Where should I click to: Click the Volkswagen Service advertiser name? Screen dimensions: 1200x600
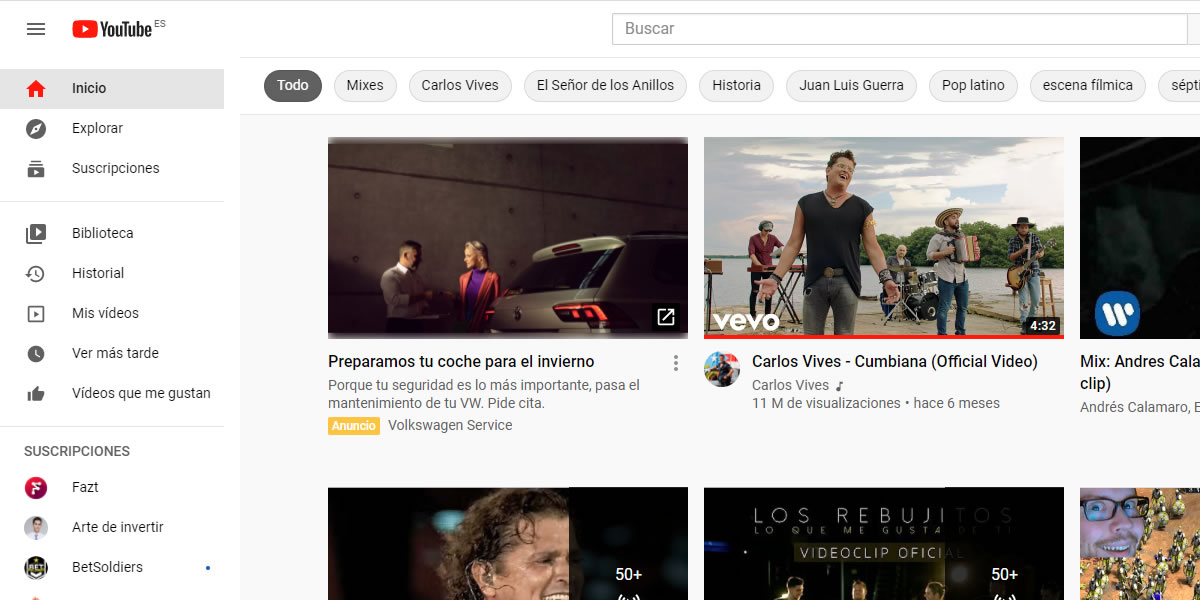coord(450,425)
